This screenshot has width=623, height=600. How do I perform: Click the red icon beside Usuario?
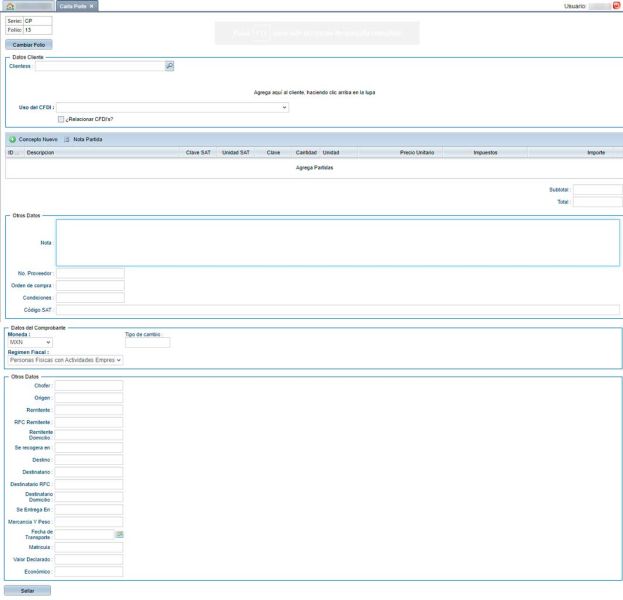(616, 6)
